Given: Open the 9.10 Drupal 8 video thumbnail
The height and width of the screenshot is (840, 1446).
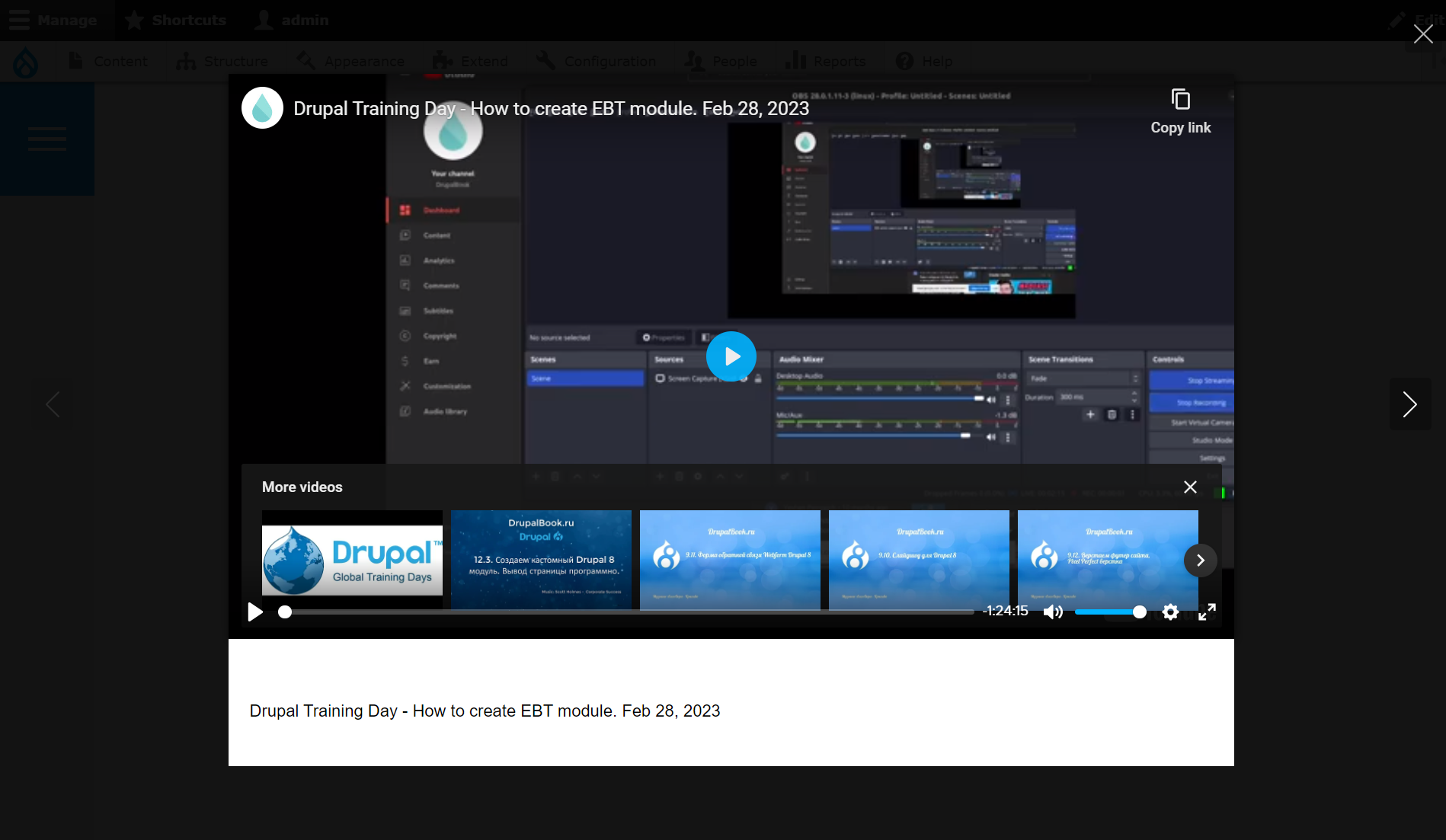Looking at the screenshot, I should tap(919, 560).
